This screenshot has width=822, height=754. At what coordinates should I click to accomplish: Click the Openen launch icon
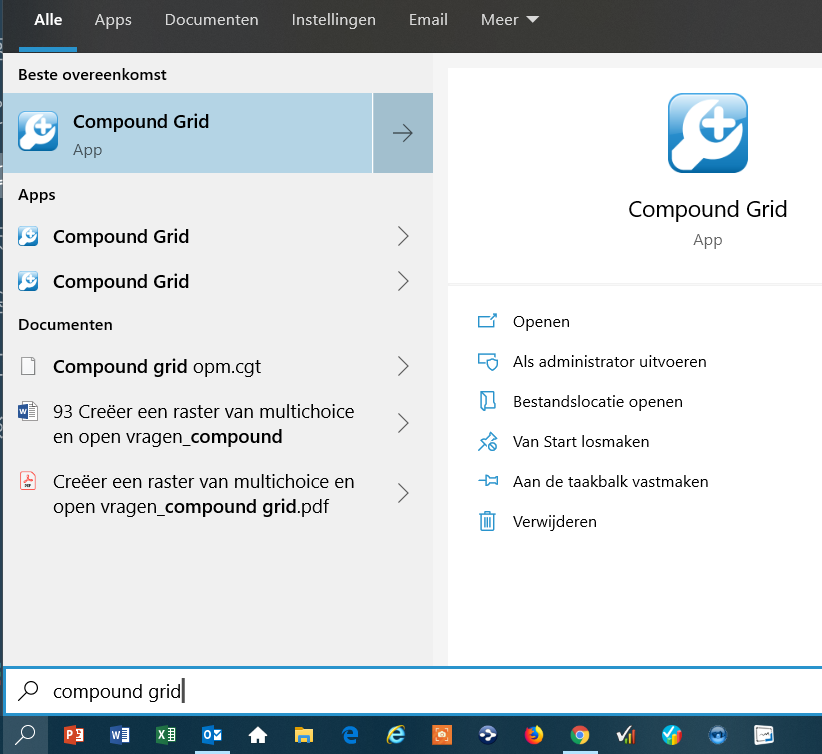(487, 321)
